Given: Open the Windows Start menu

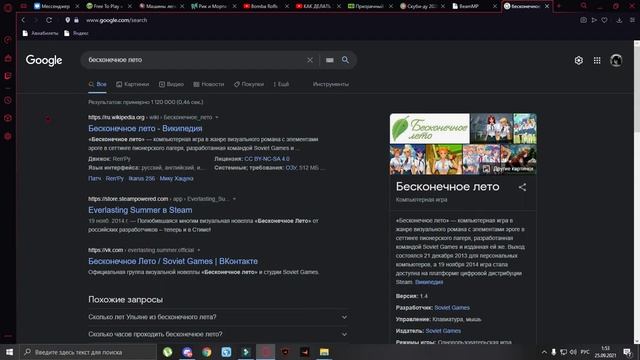Looking at the screenshot, I should tap(9, 352).
